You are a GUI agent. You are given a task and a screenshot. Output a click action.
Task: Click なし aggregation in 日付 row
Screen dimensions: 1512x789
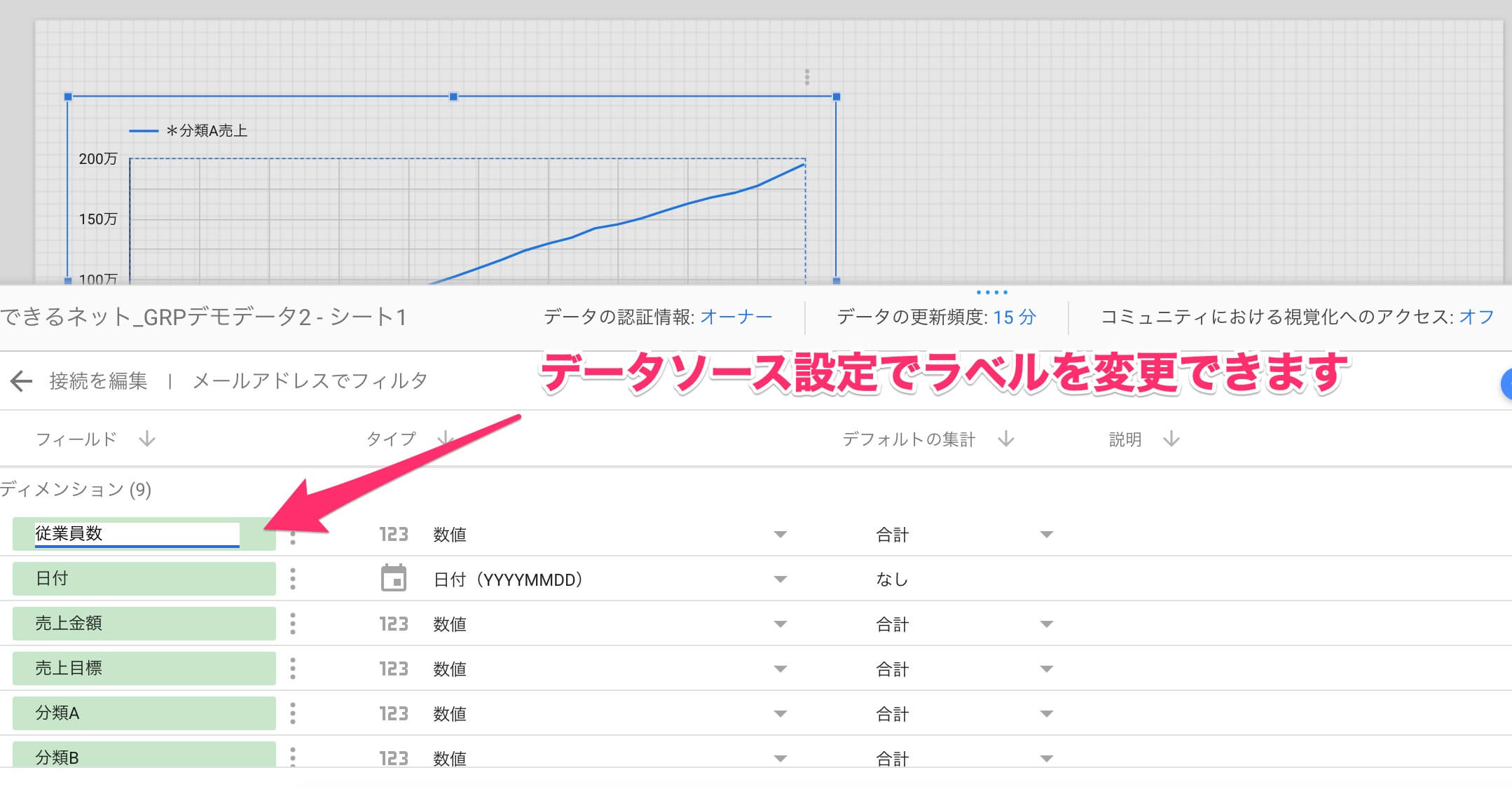pyautogui.click(x=892, y=579)
